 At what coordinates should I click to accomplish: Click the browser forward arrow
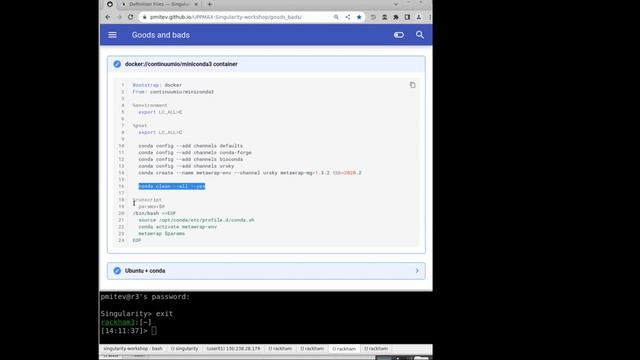coord(119,17)
